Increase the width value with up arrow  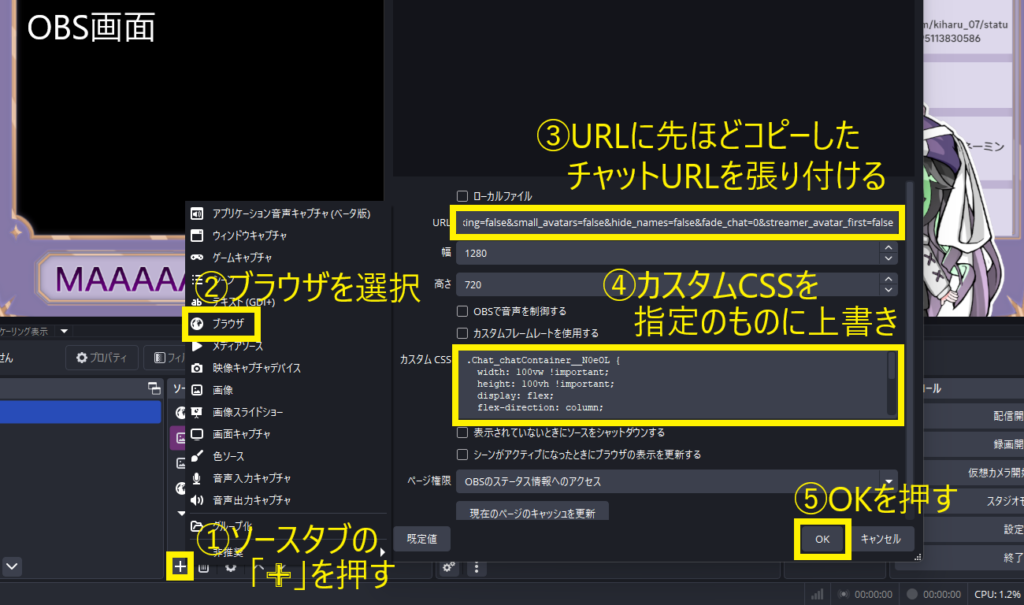888,248
